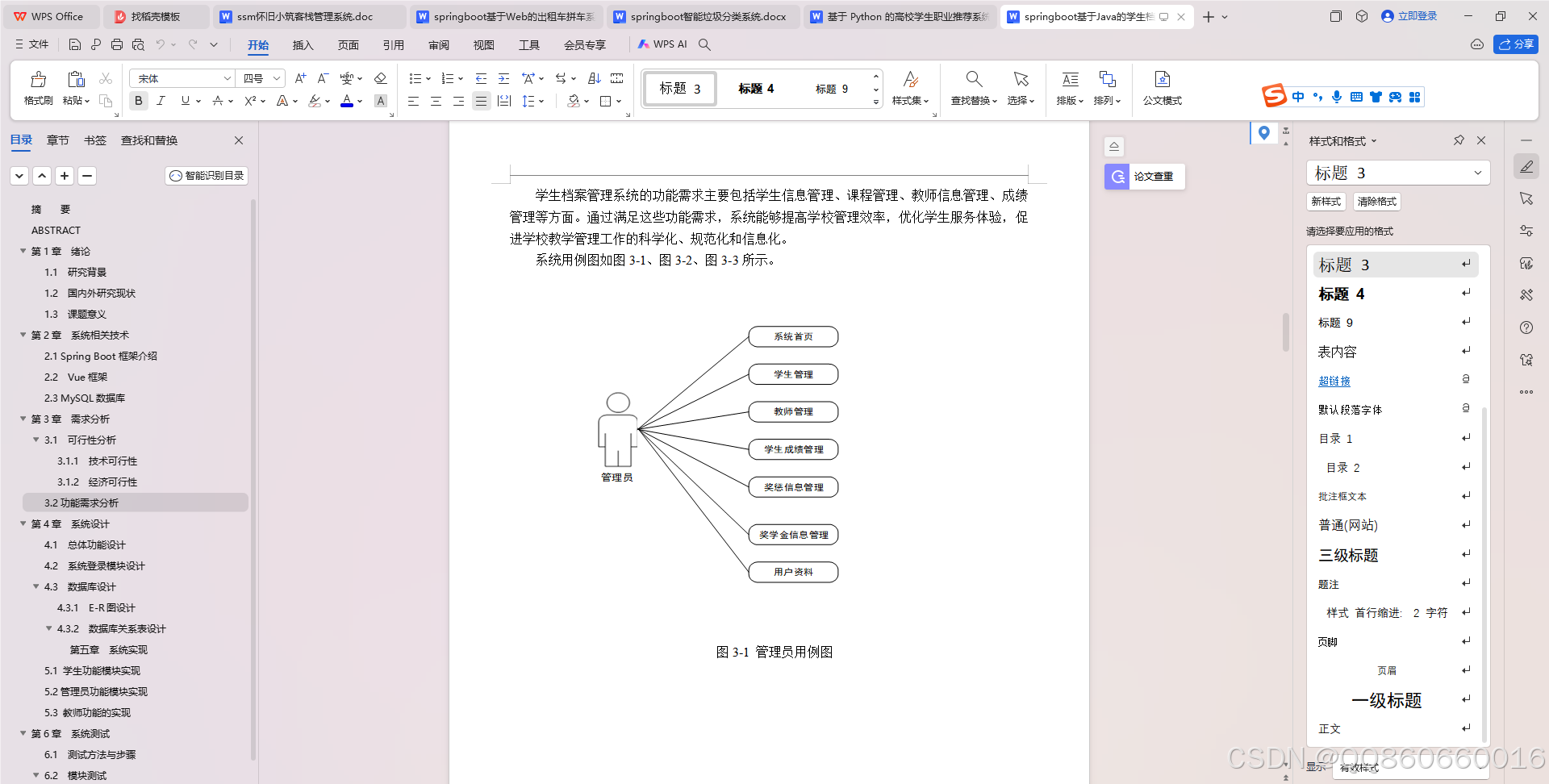Viewport: 1549px width, 784px height.
Task: Apply the 一级标题 style from the list
Action: (x=1394, y=700)
